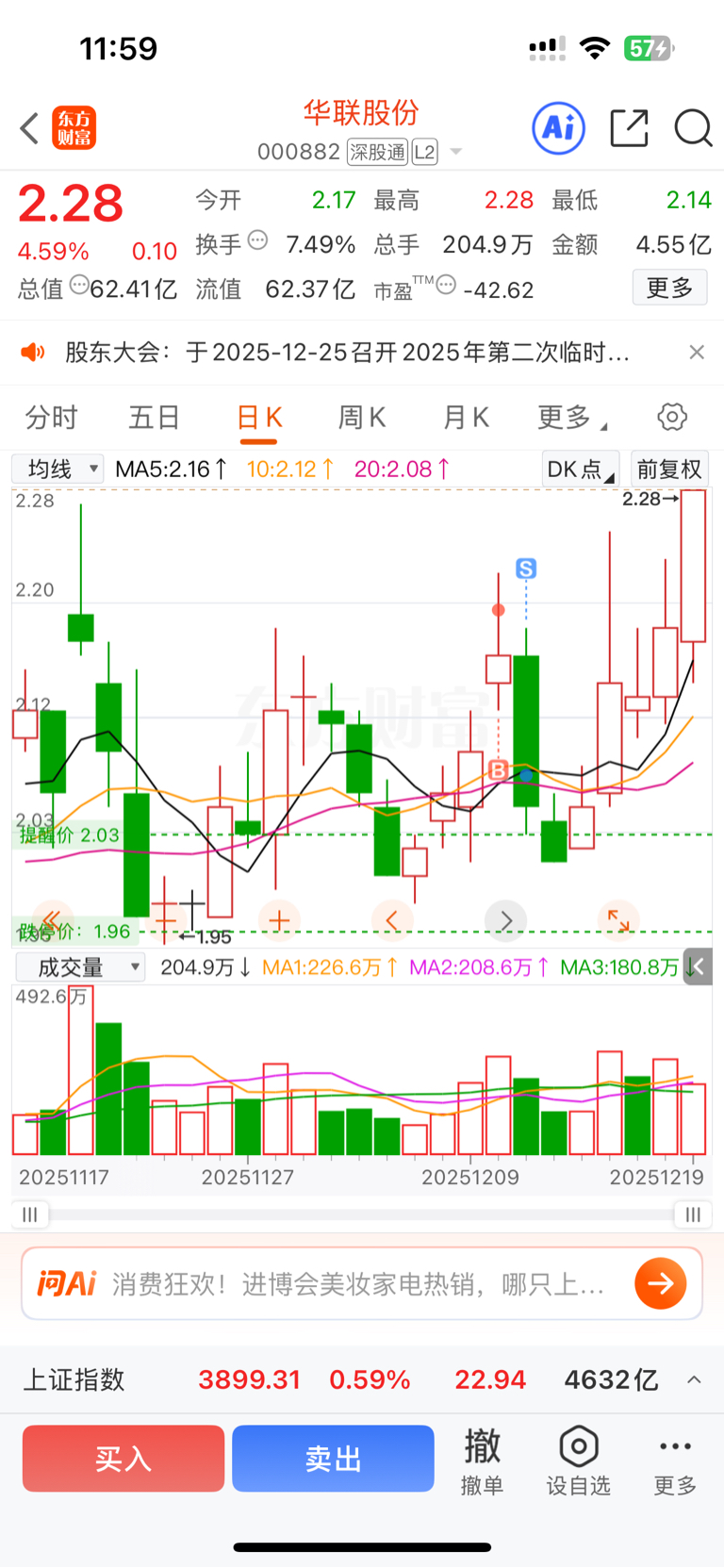Open the 均线 indicator dropdown

pos(58,469)
